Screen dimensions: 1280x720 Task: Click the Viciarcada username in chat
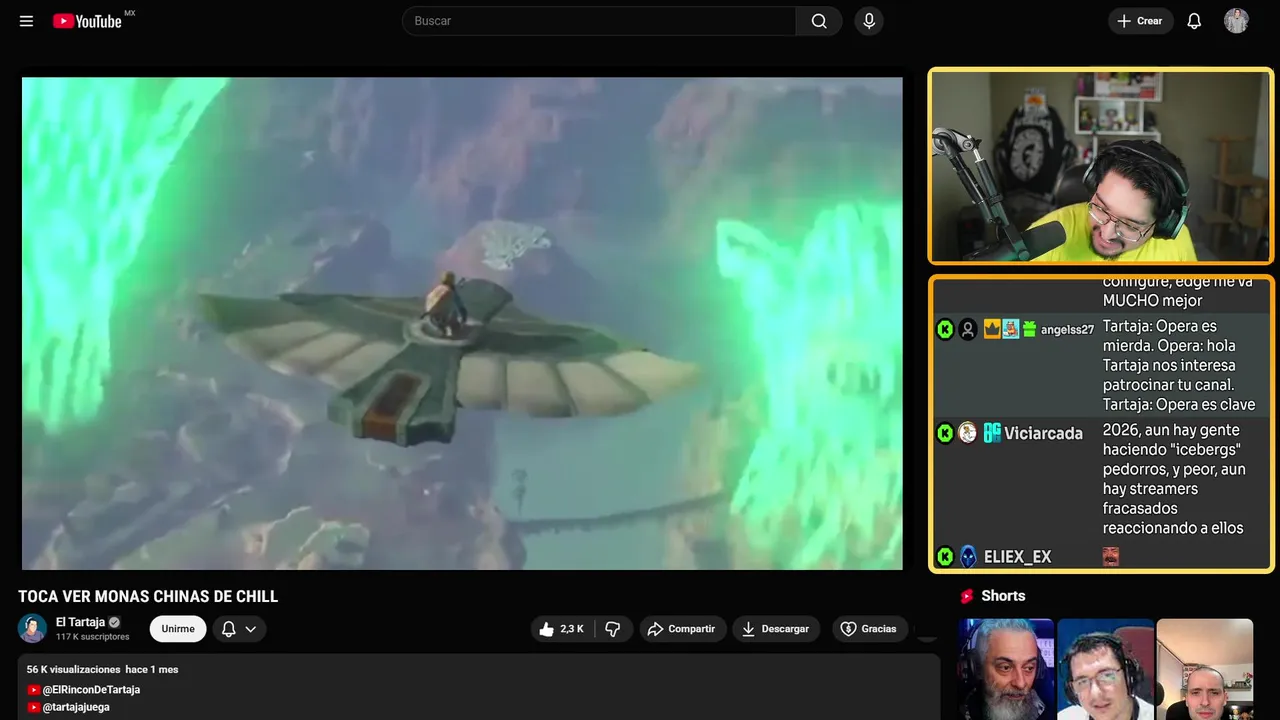pos(1044,434)
